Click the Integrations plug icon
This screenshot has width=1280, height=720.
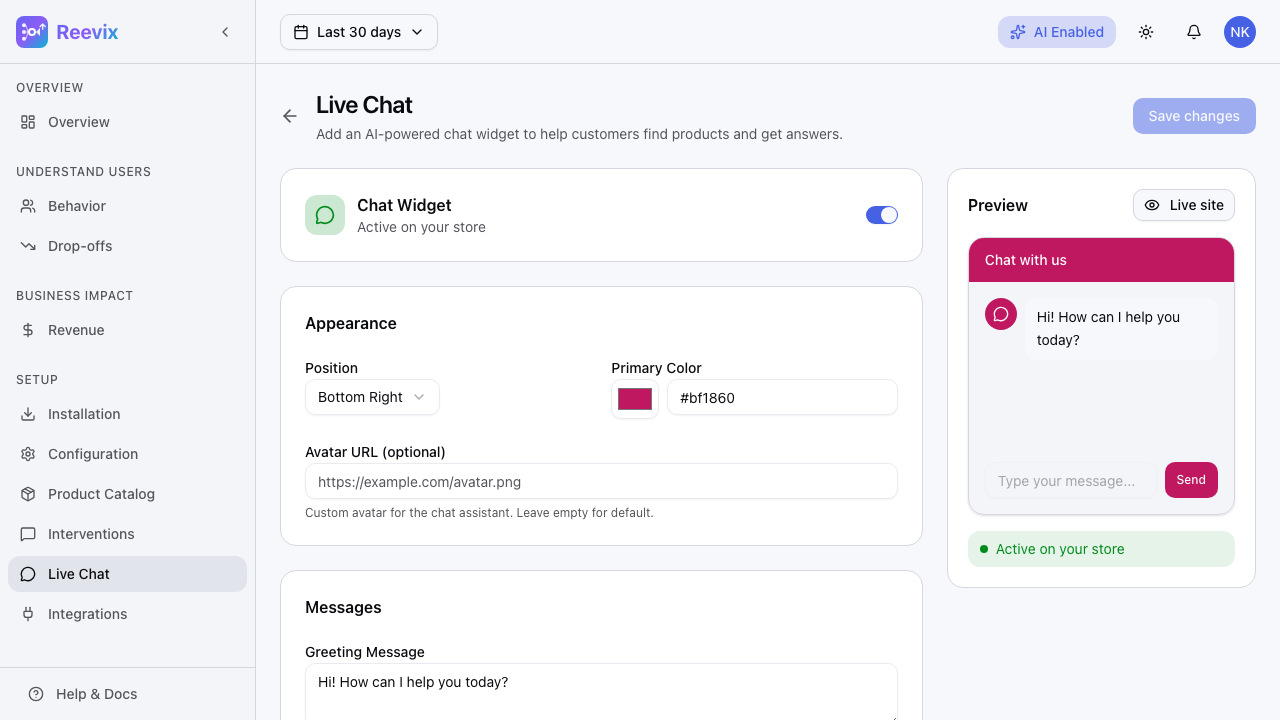28,614
